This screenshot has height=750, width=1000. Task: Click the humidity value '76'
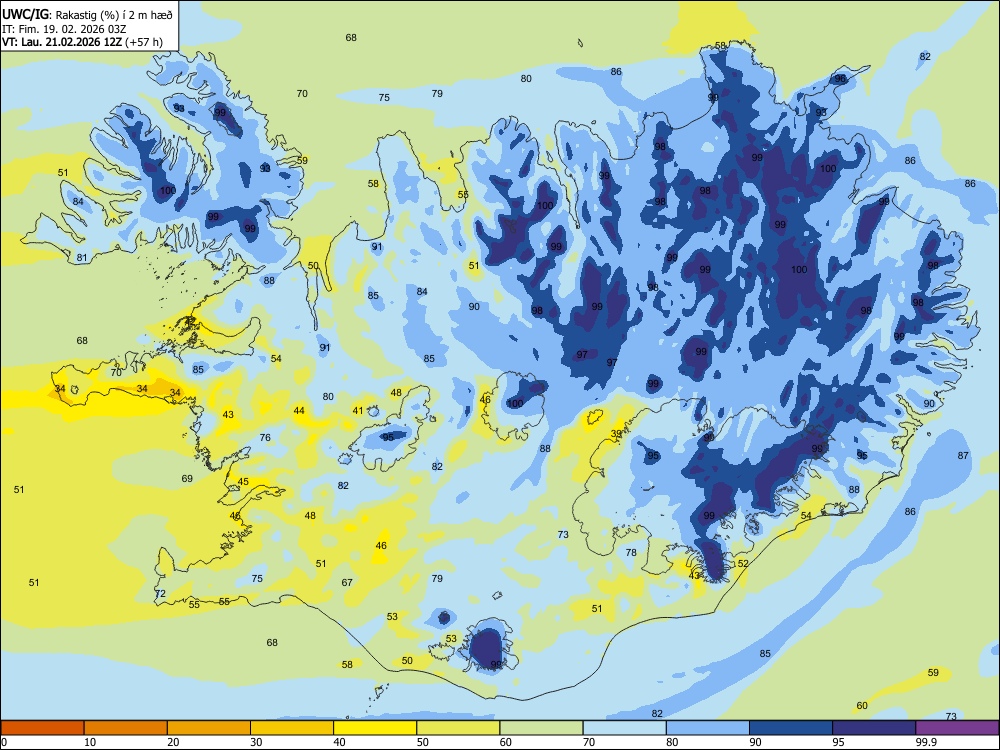[265, 438]
